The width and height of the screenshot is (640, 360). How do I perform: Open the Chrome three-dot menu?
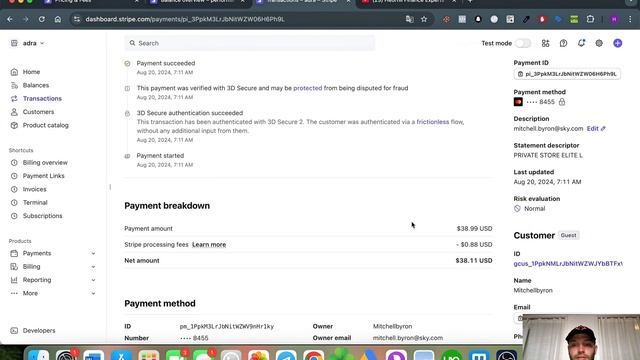[630, 19]
